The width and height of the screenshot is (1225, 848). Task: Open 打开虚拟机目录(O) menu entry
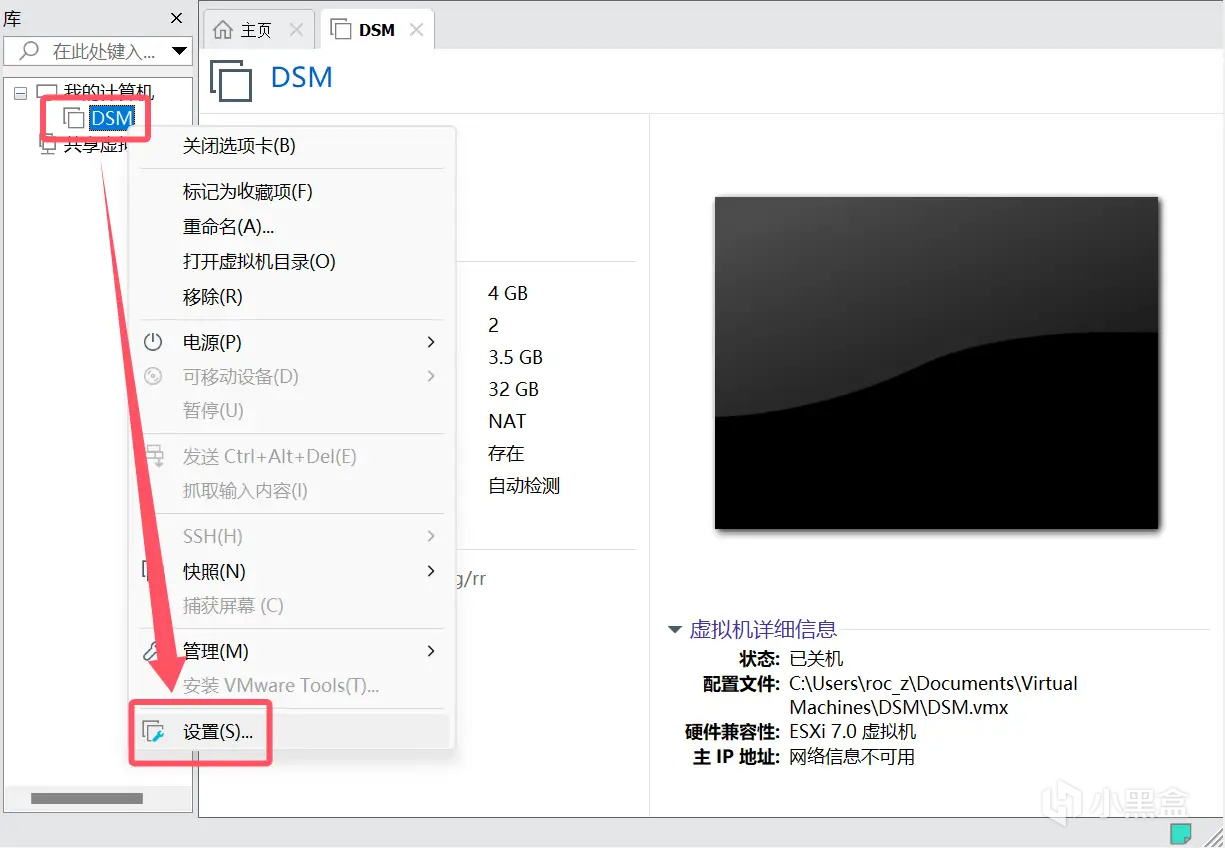292,261
